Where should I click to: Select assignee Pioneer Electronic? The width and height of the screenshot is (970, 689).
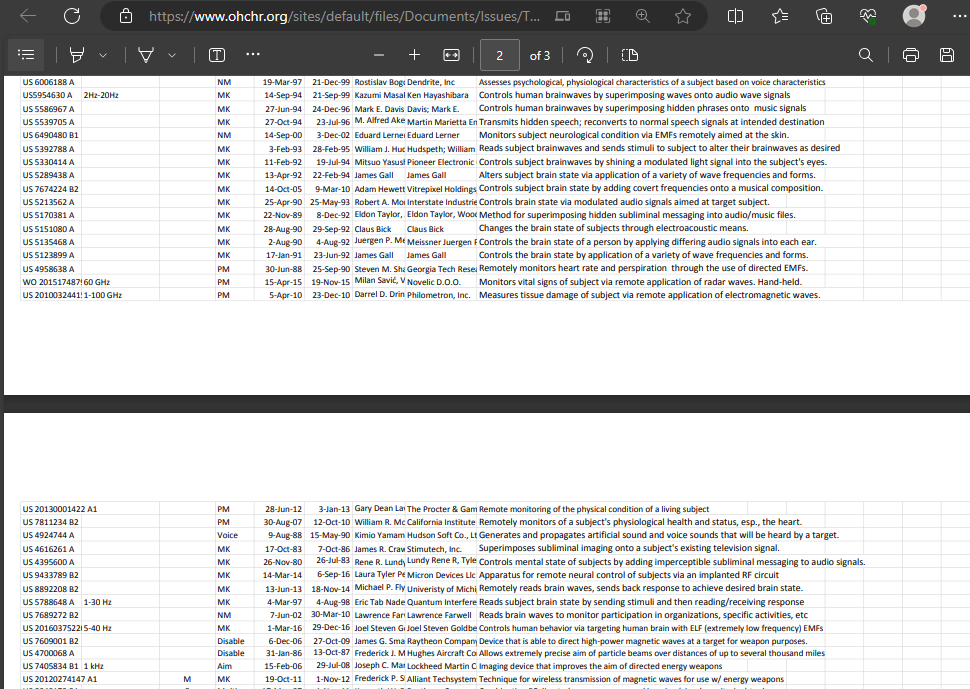click(440, 162)
